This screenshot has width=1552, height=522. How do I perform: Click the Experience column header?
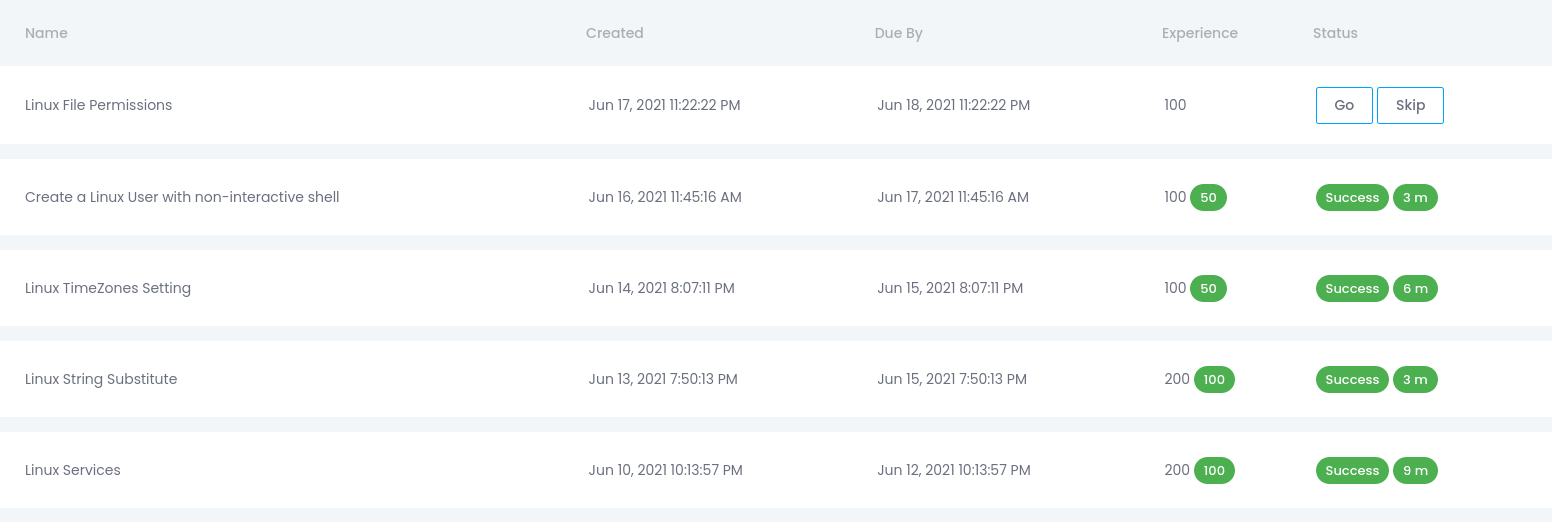click(x=1199, y=33)
